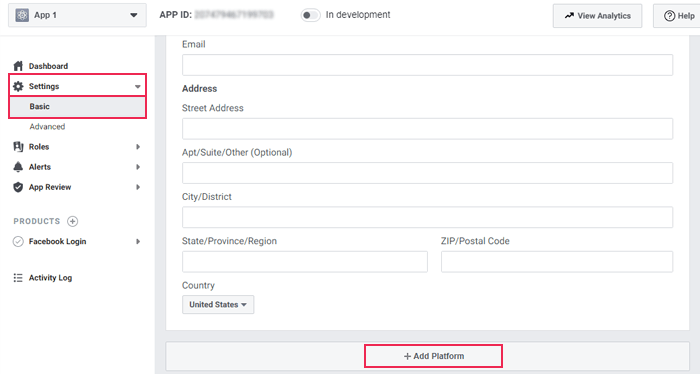Expand the Facebook Login submenu arrow
Screen dimensions: 700x374
tap(138, 241)
